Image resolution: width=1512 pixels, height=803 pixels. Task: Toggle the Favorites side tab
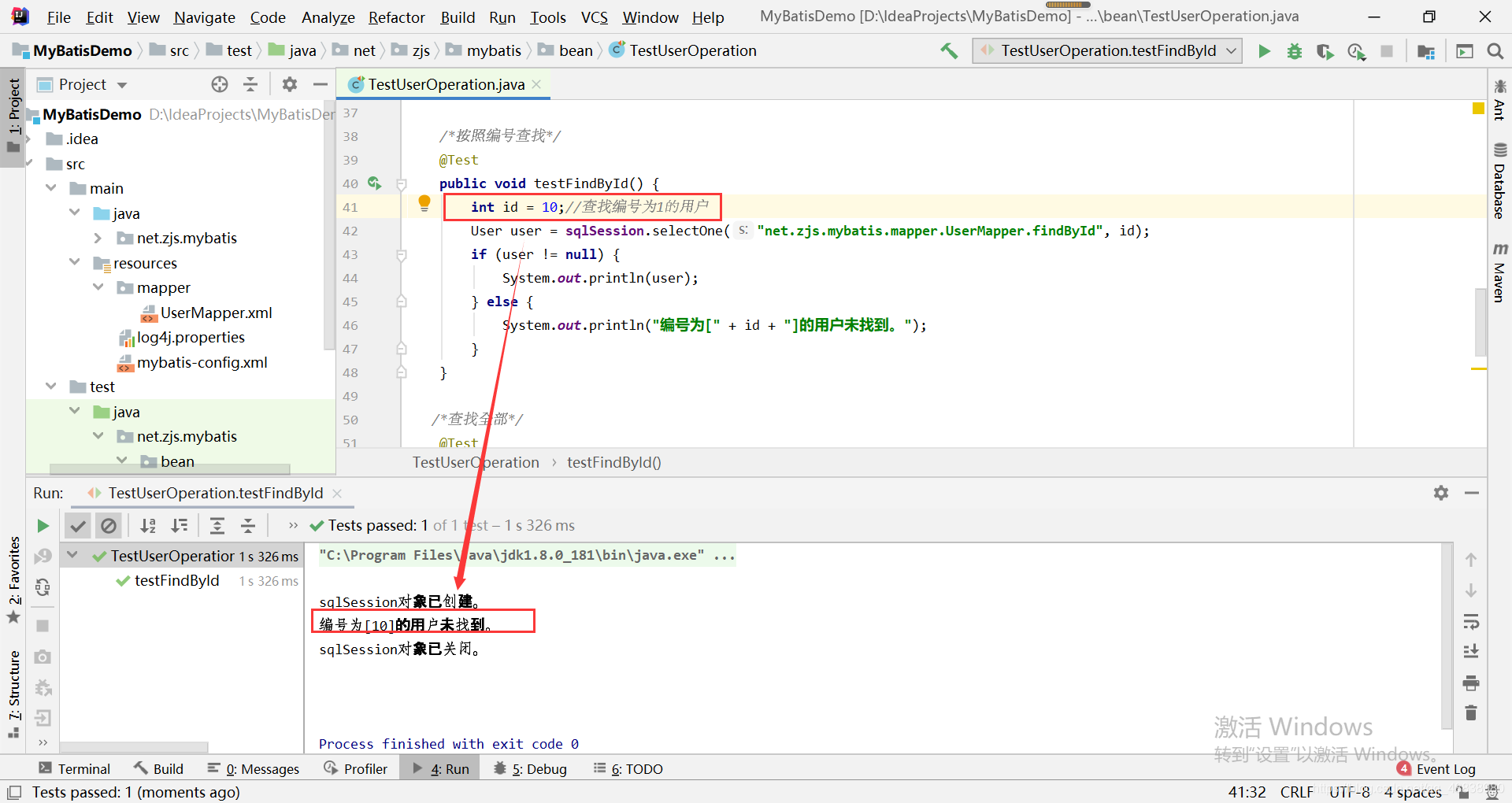pos(13,580)
